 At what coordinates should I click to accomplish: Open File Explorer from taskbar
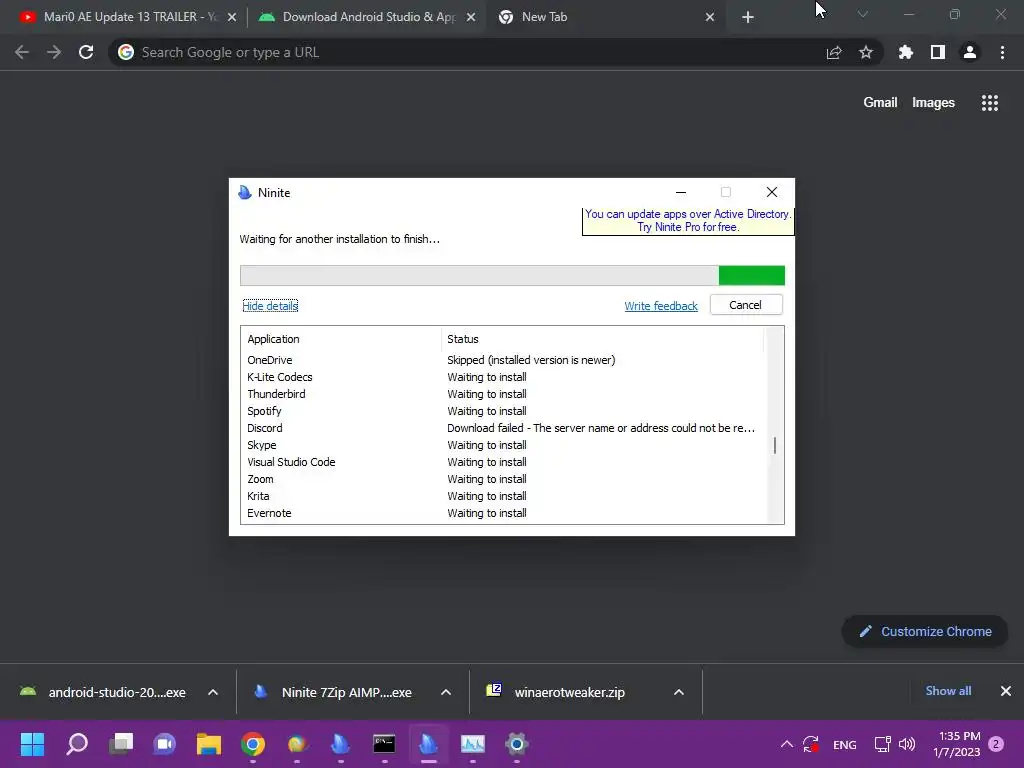coord(209,744)
